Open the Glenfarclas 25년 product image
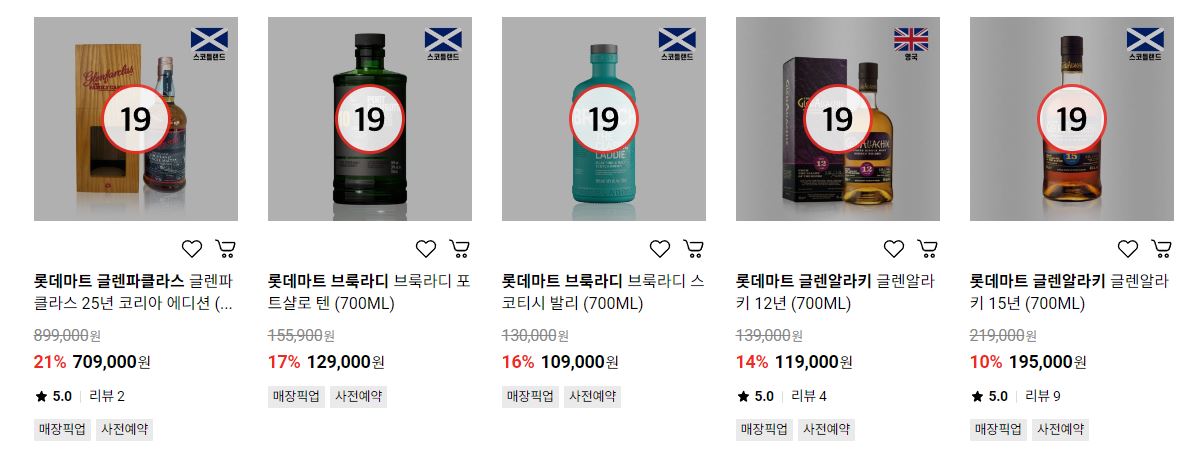Screen dimensions: 1195x455 point(136,119)
